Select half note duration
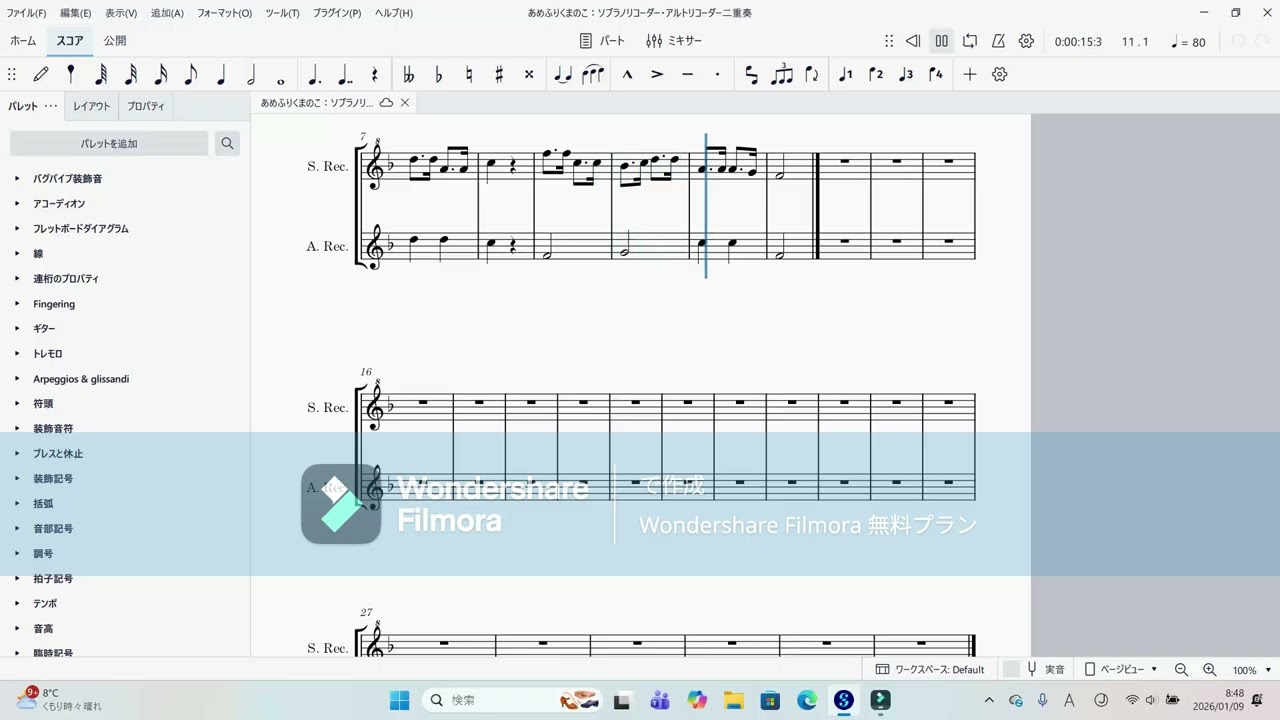The height and width of the screenshot is (720, 1280). click(x=251, y=74)
